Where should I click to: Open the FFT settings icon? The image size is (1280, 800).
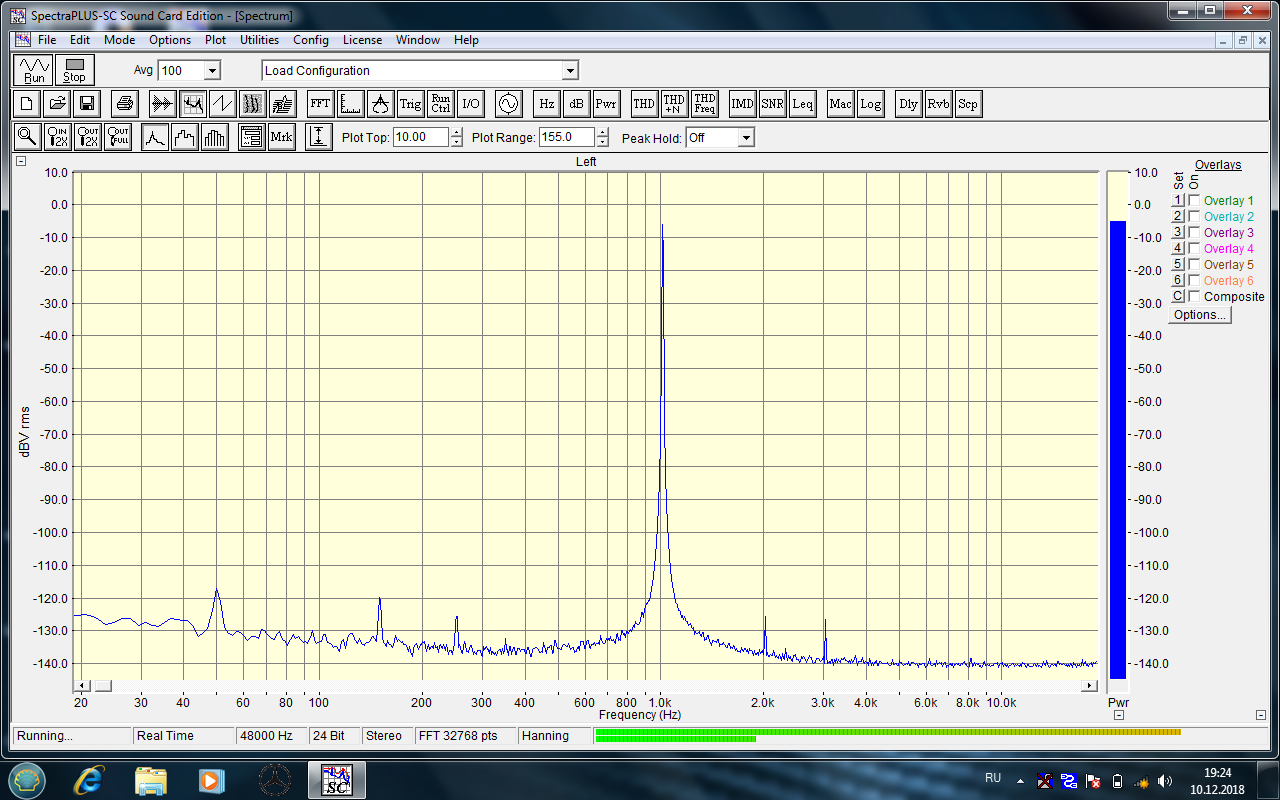coord(320,103)
